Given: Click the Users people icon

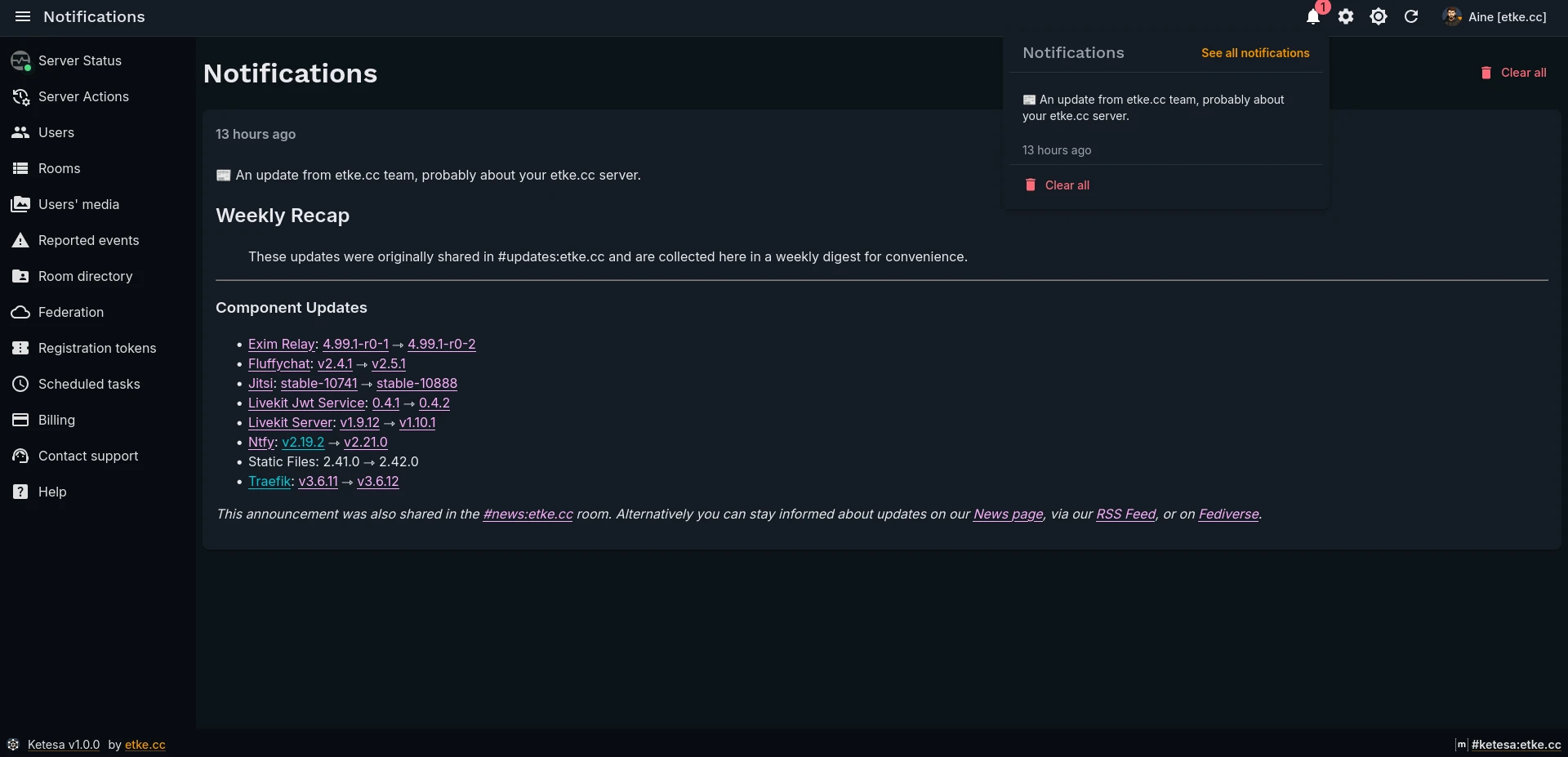Looking at the screenshot, I should [x=20, y=132].
